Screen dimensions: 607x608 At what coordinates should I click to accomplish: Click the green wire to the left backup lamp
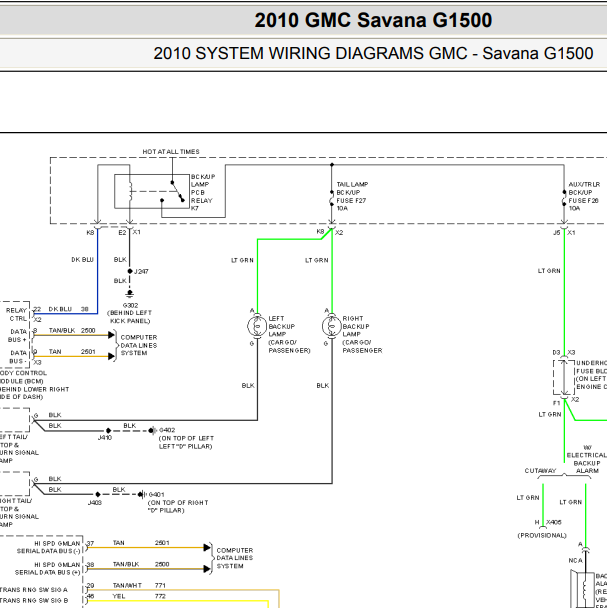point(258,275)
